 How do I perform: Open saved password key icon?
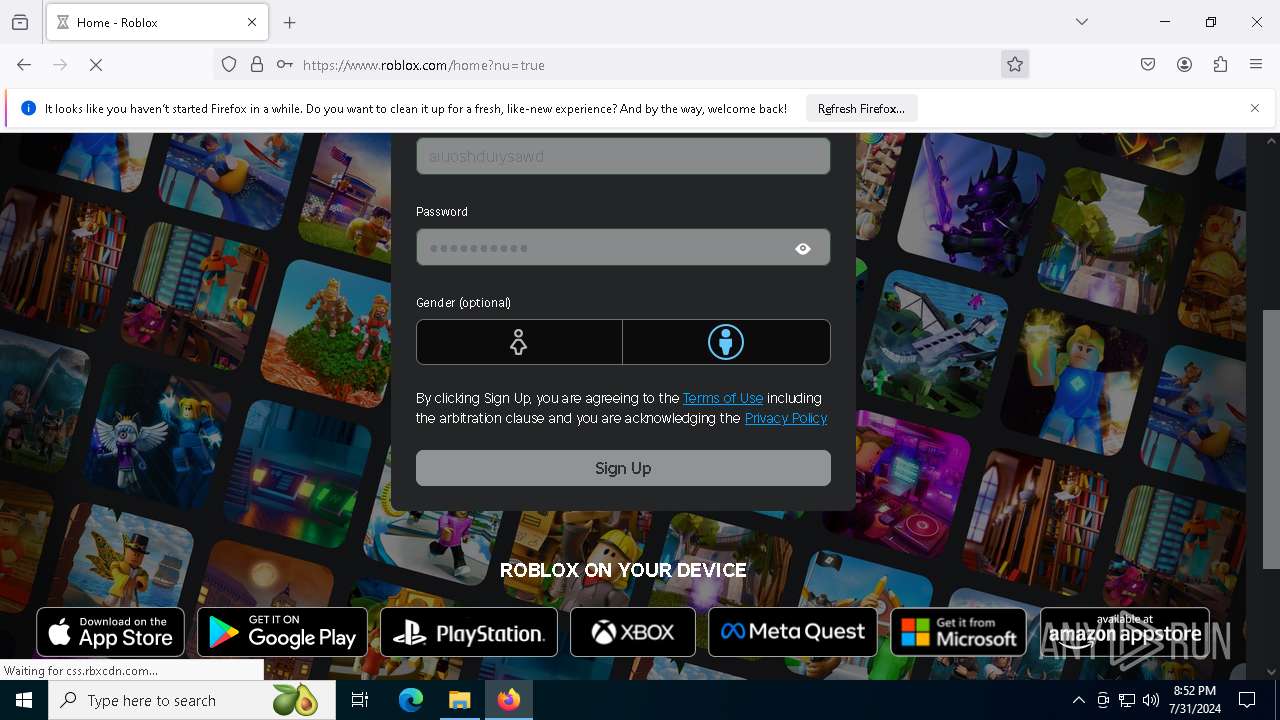[285, 65]
